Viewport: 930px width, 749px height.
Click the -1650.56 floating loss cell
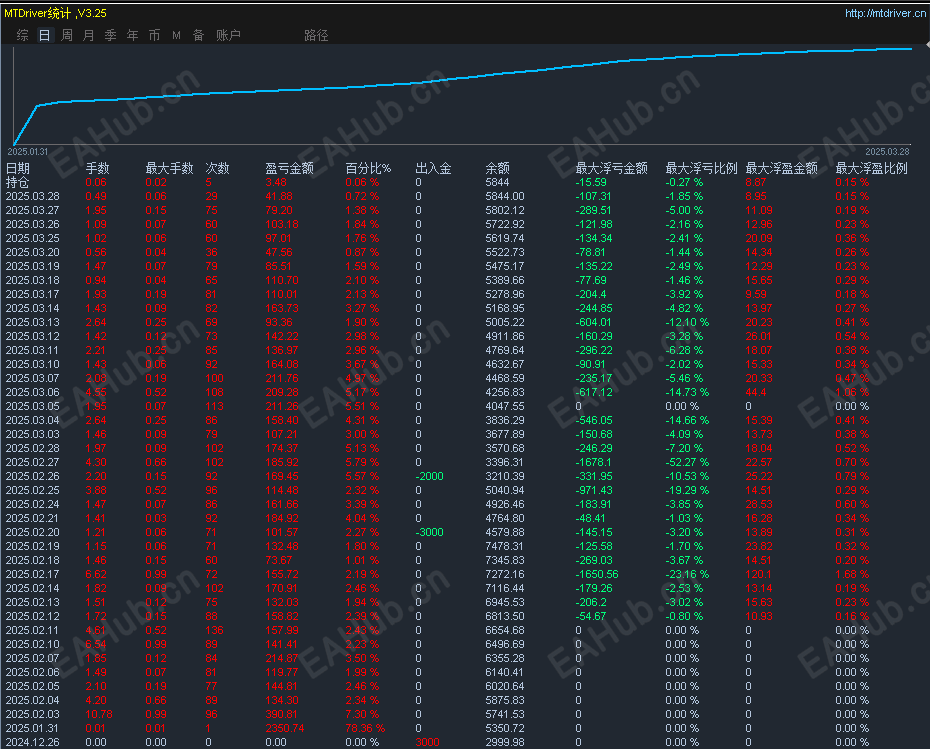tap(597, 575)
